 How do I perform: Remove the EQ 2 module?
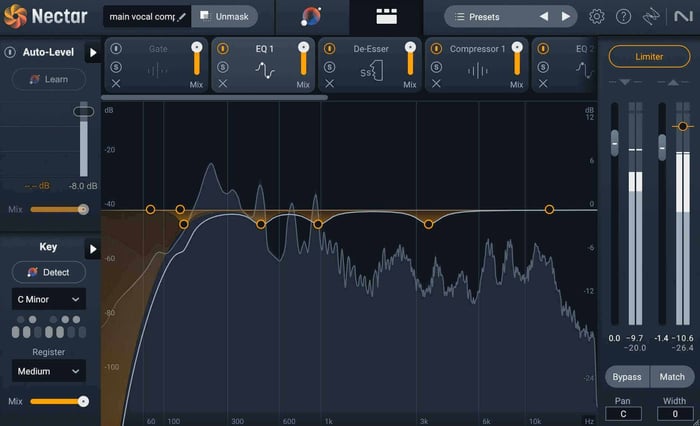(x=543, y=84)
